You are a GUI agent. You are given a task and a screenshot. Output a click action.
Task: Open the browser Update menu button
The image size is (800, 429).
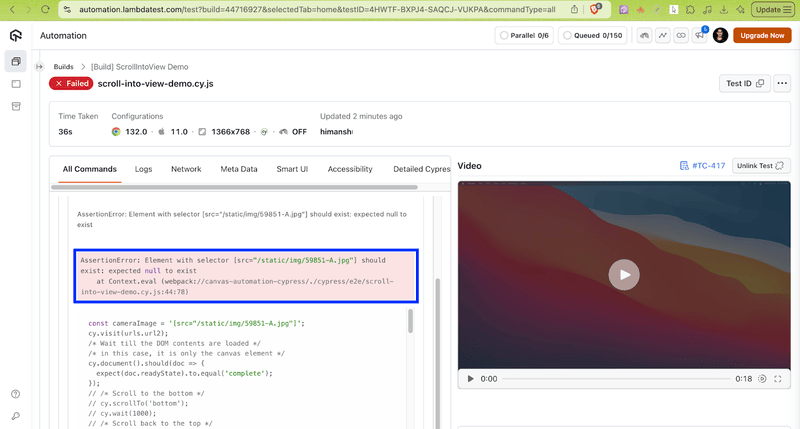pyautogui.click(x=772, y=10)
